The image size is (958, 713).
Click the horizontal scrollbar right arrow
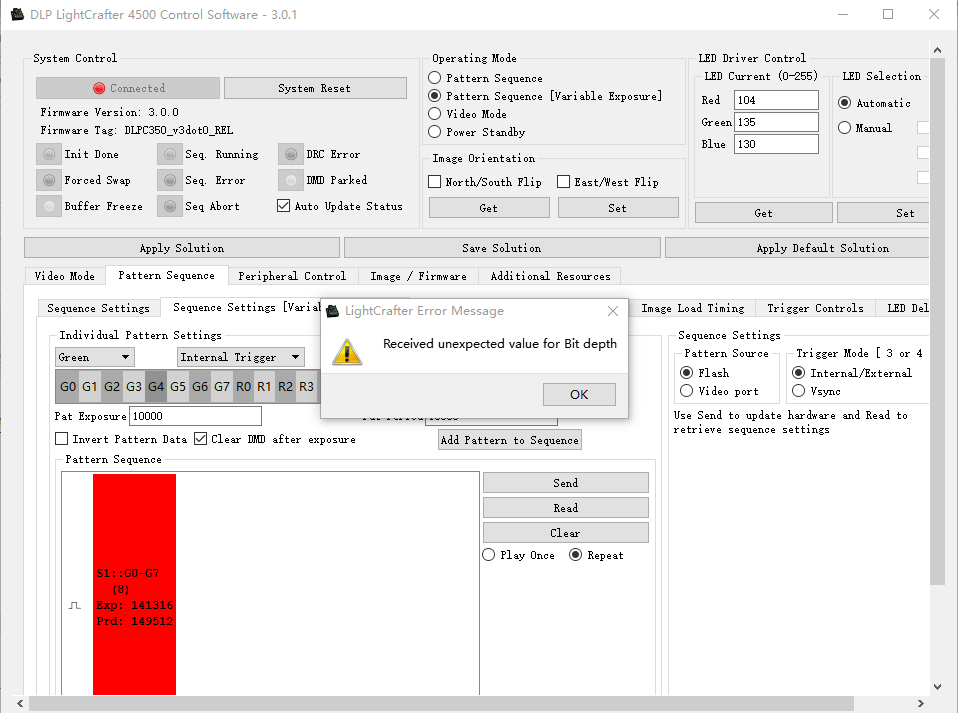pos(920,704)
